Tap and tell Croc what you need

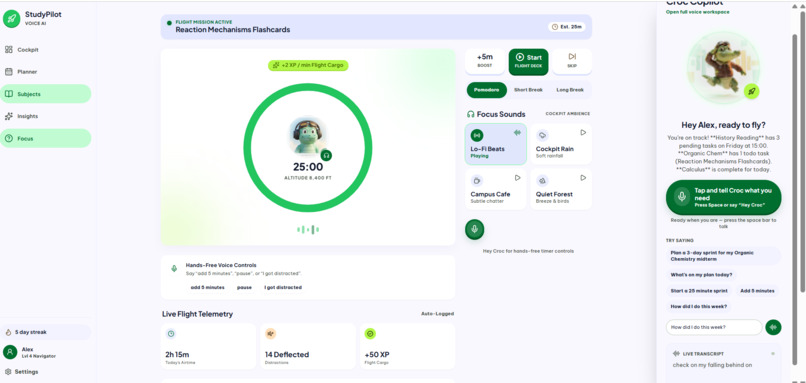723,197
